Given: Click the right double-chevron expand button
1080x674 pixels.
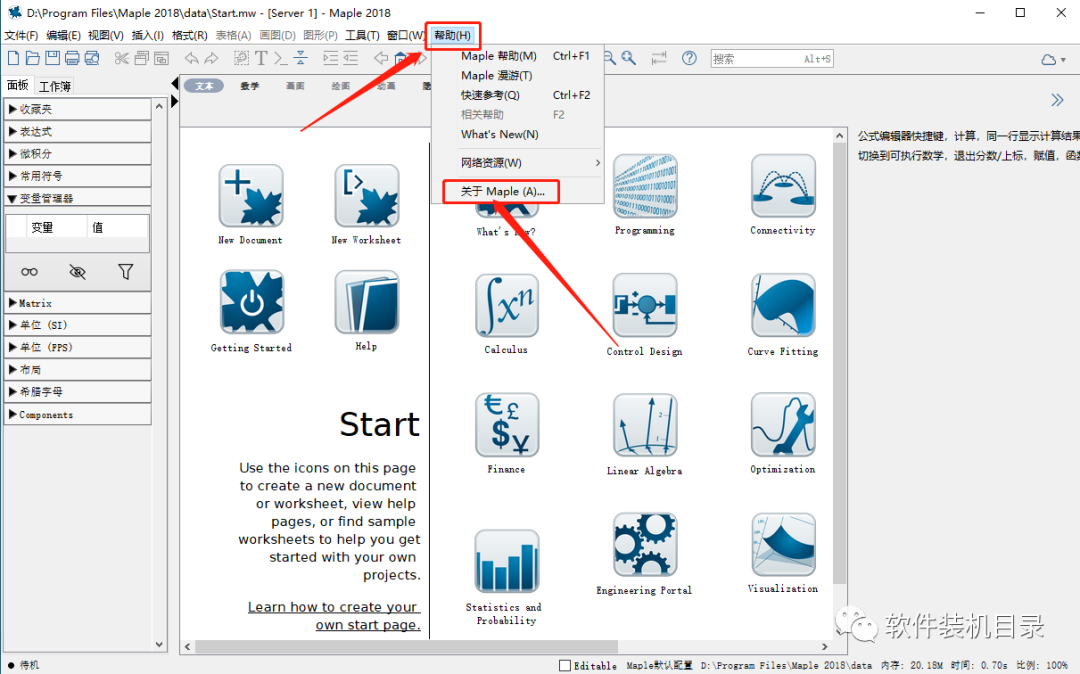Looking at the screenshot, I should point(1057,101).
